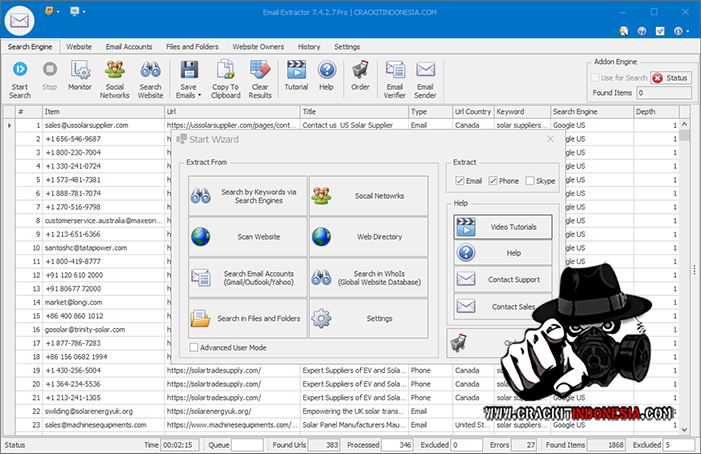Click the Start Search toolbar icon
The width and height of the screenshot is (701, 454).
[x=20, y=70]
